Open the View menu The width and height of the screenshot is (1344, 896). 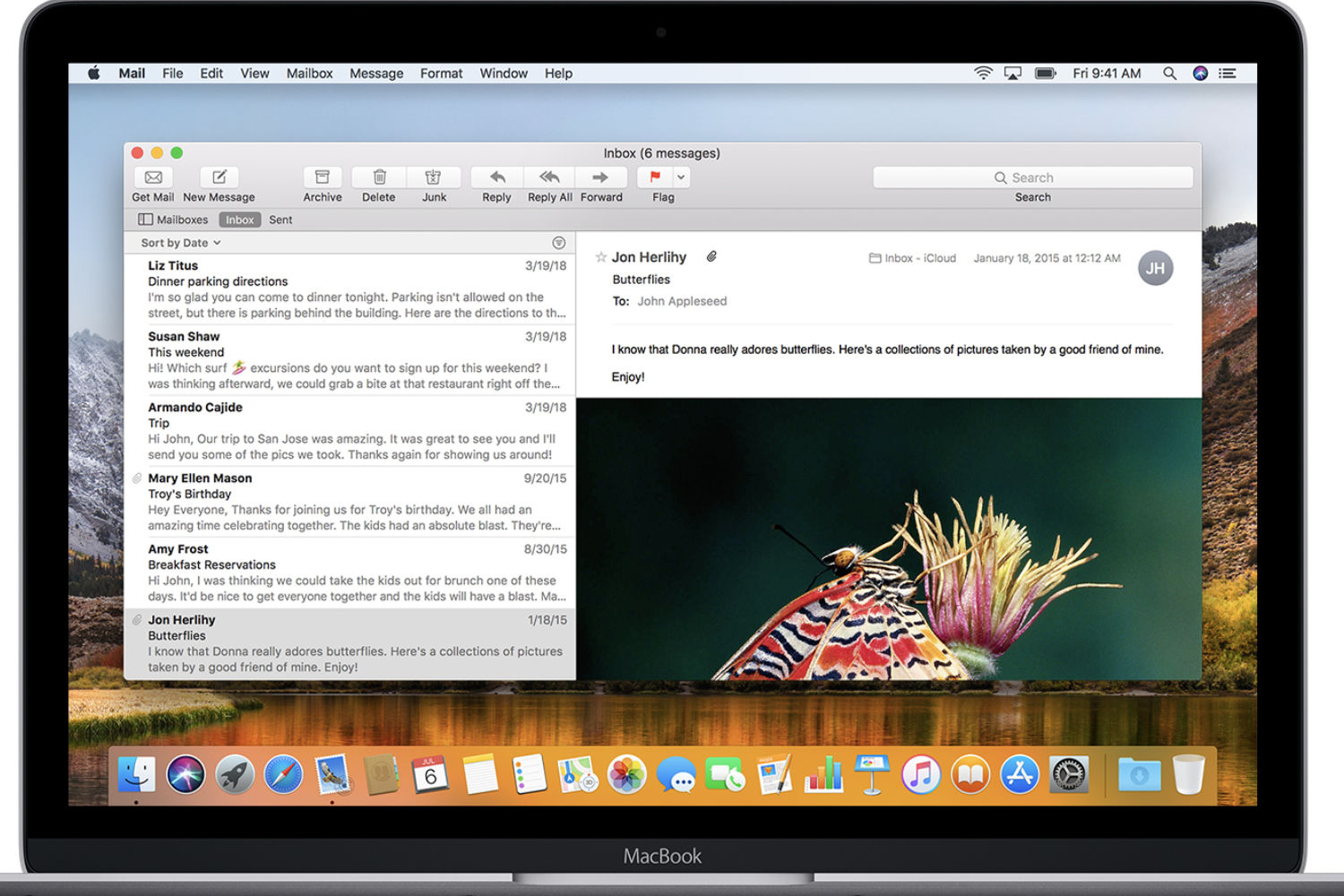click(254, 73)
